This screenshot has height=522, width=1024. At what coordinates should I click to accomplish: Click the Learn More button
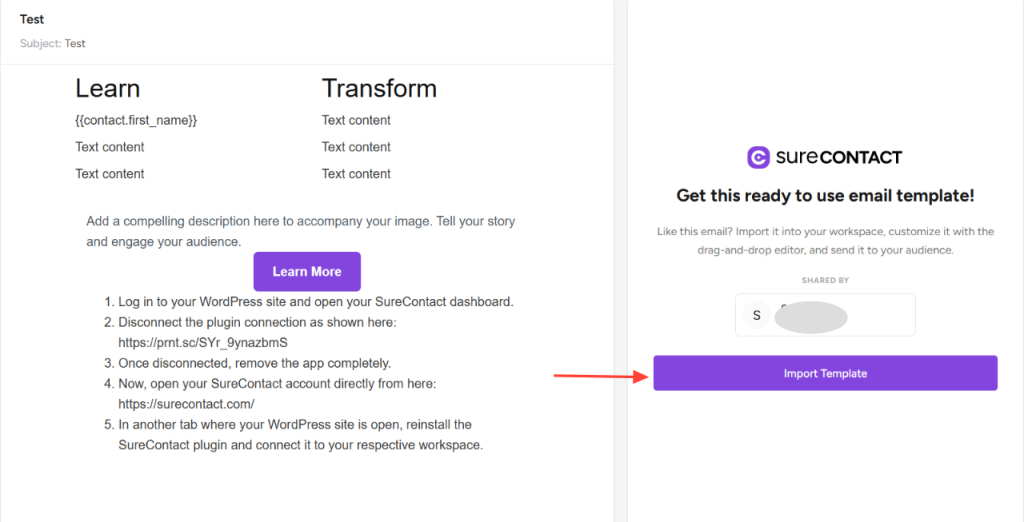click(306, 272)
